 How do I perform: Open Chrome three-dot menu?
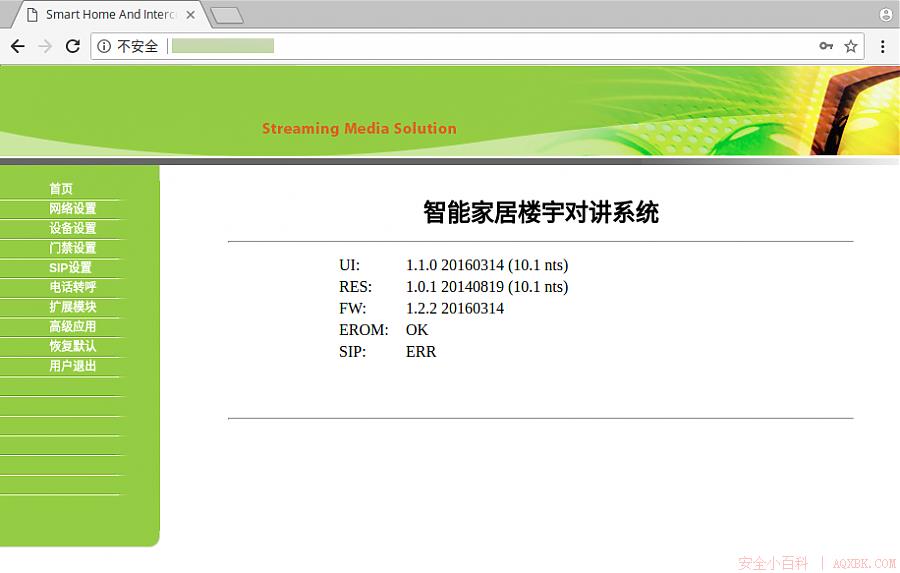click(x=883, y=46)
